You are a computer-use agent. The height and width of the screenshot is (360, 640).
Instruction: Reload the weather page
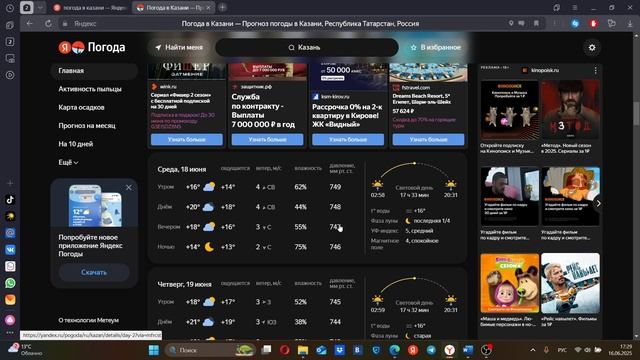point(48,24)
